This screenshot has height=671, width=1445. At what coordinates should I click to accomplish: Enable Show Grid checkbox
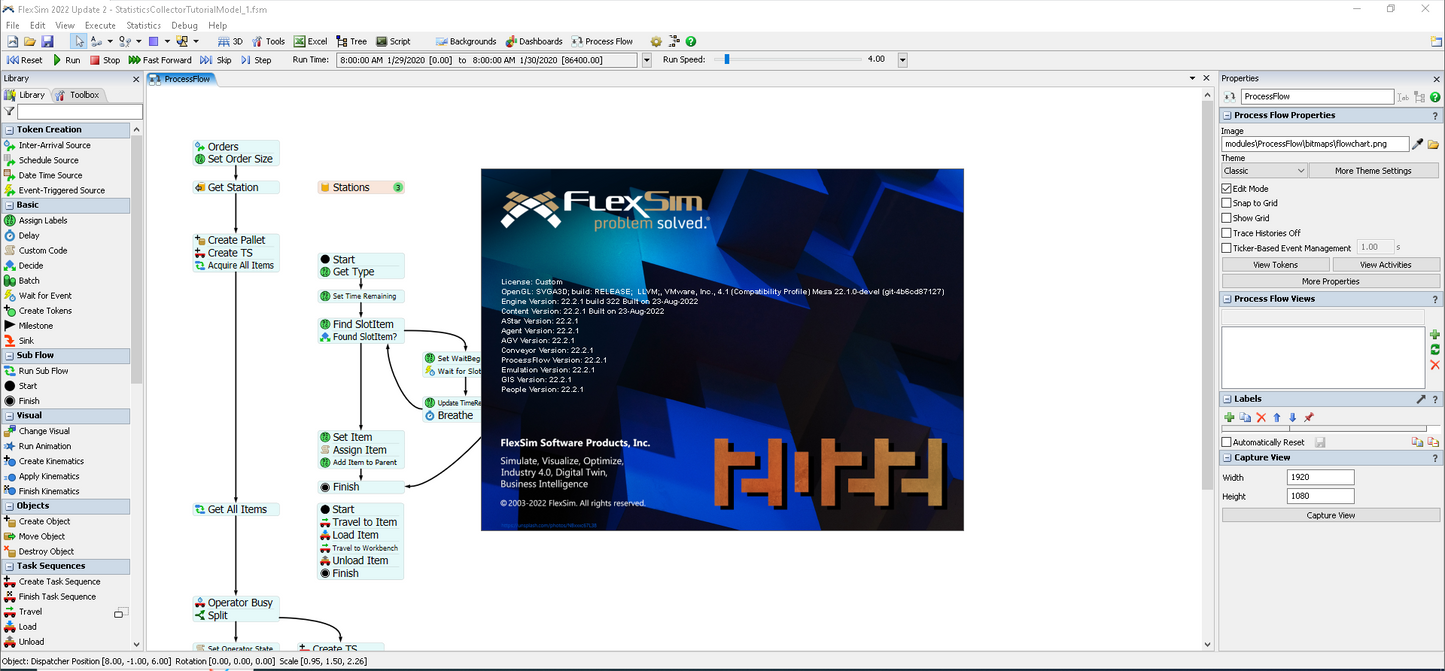[x=1227, y=218]
